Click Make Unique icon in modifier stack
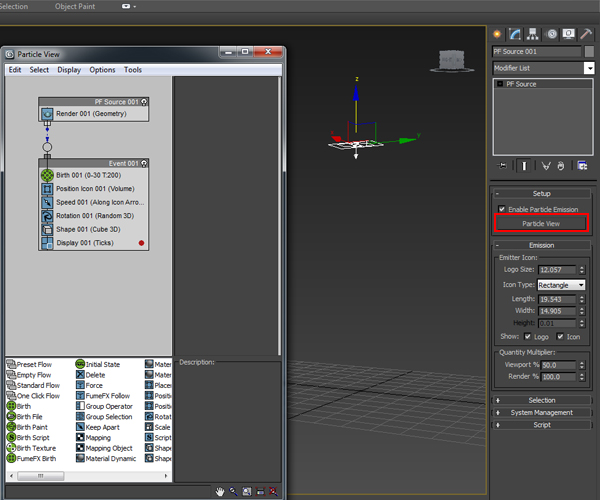 546,166
